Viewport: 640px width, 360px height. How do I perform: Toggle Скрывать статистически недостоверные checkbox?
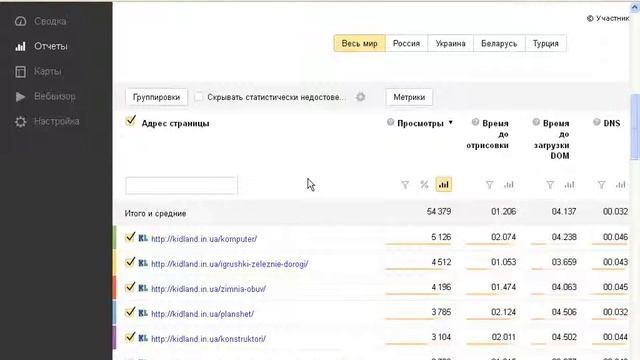198,97
